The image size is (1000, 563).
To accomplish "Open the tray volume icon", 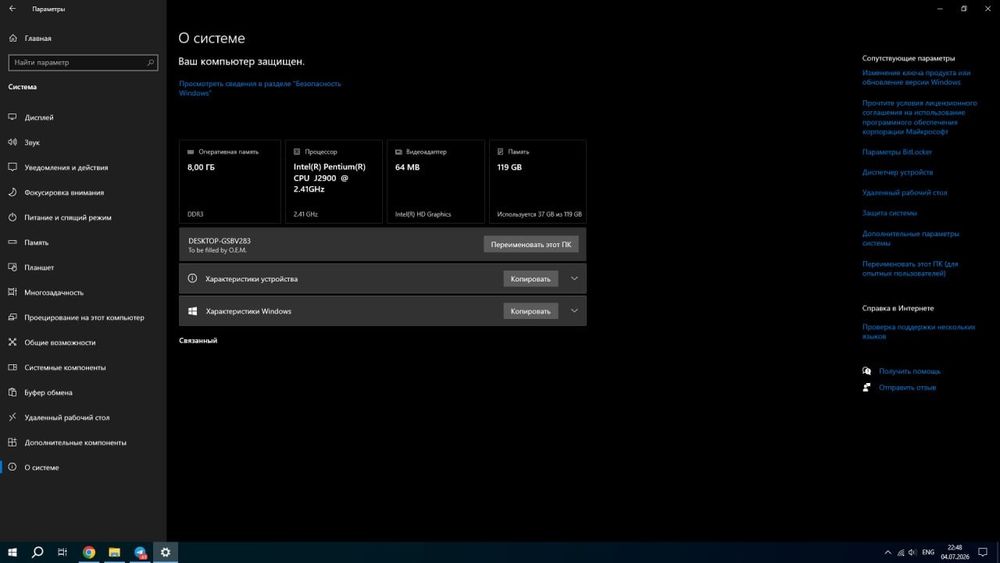I will tap(912, 552).
